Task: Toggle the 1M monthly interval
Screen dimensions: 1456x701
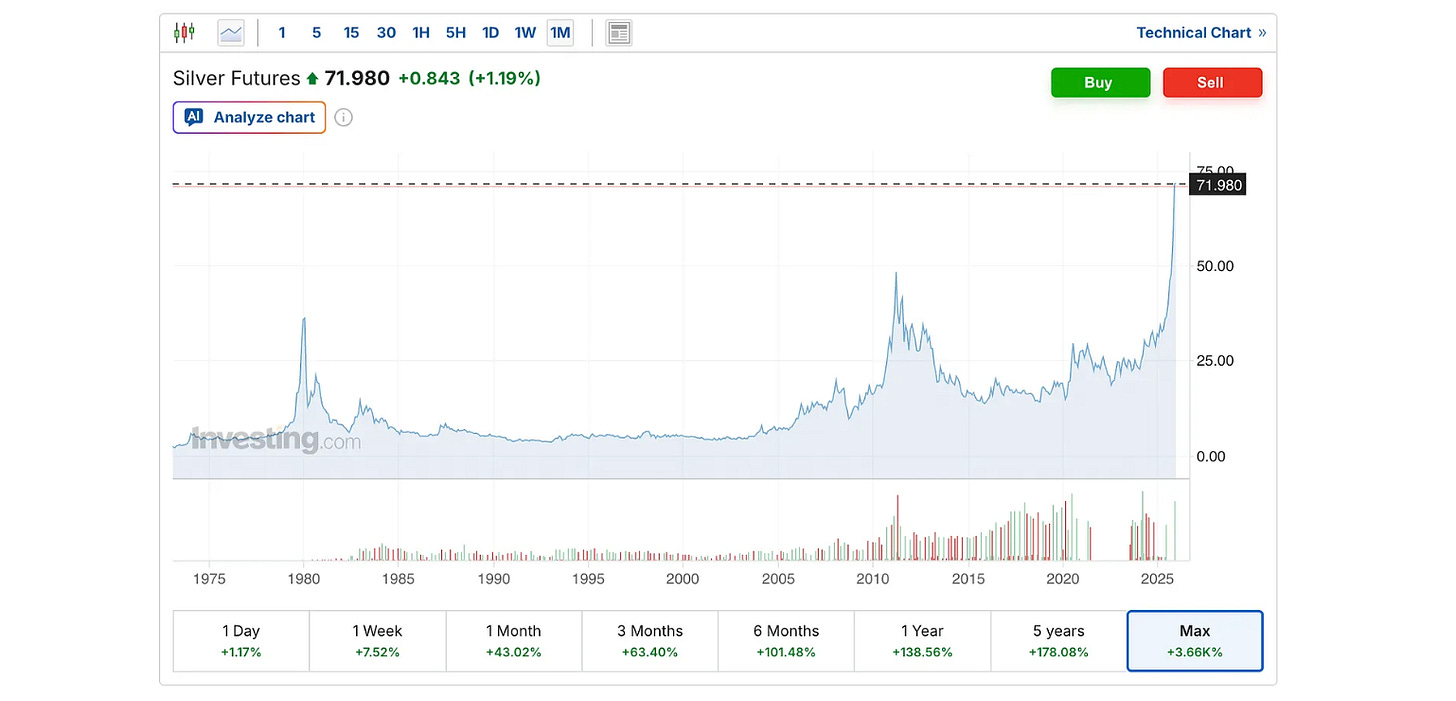Action: (560, 33)
